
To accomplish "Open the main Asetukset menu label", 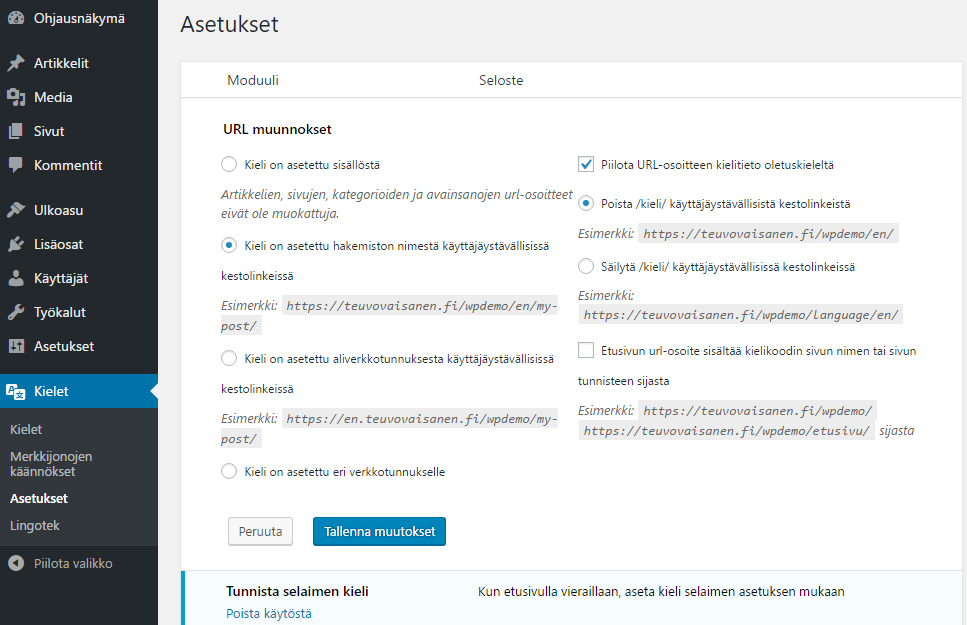I will click(64, 347).
